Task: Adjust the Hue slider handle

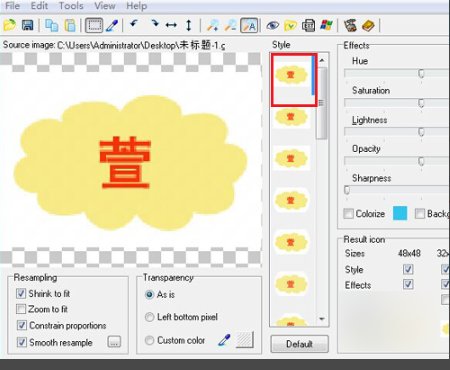Action: pyautogui.click(x=421, y=74)
